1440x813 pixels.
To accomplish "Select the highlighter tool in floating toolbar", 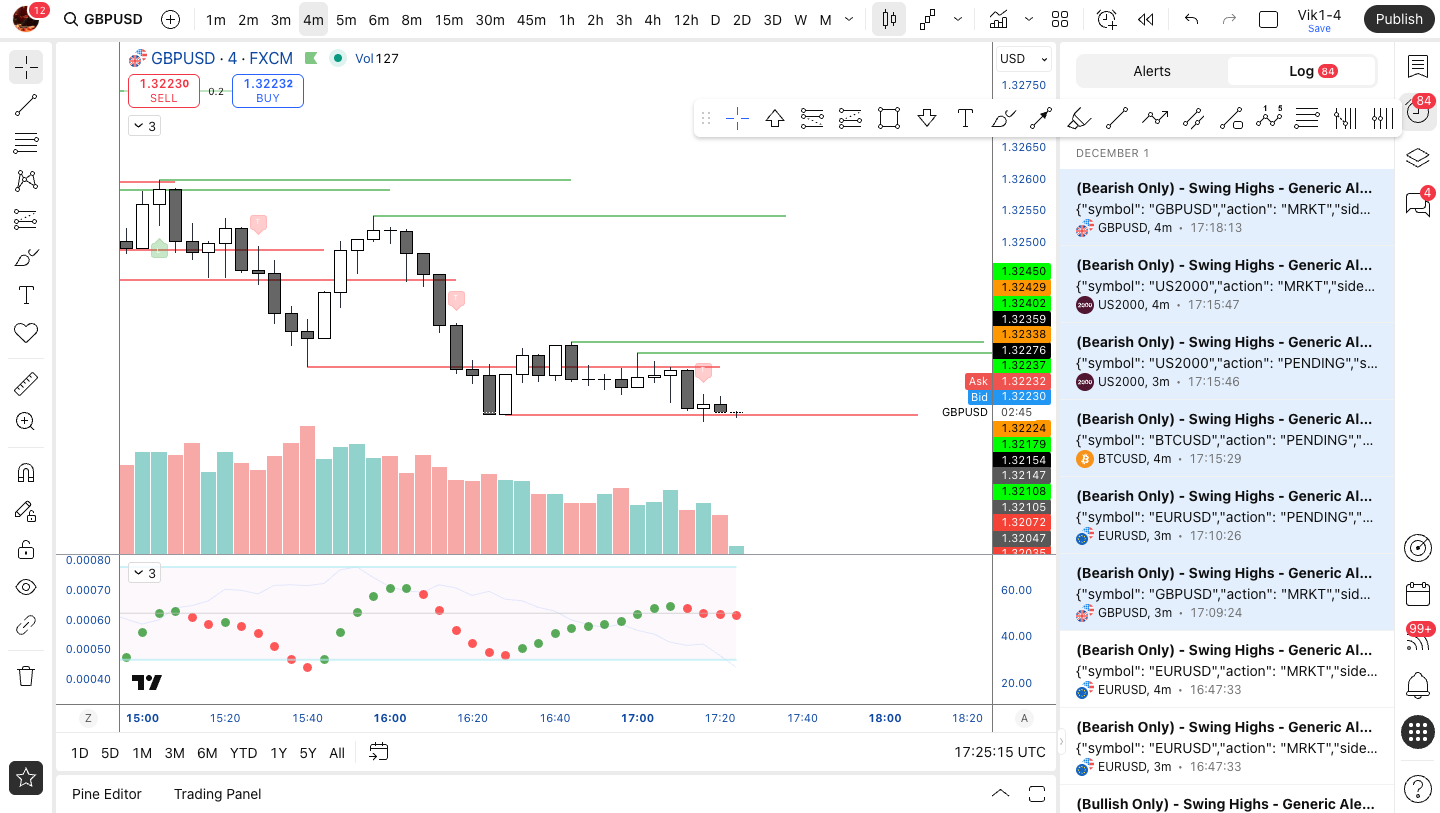I will 1079,119.
